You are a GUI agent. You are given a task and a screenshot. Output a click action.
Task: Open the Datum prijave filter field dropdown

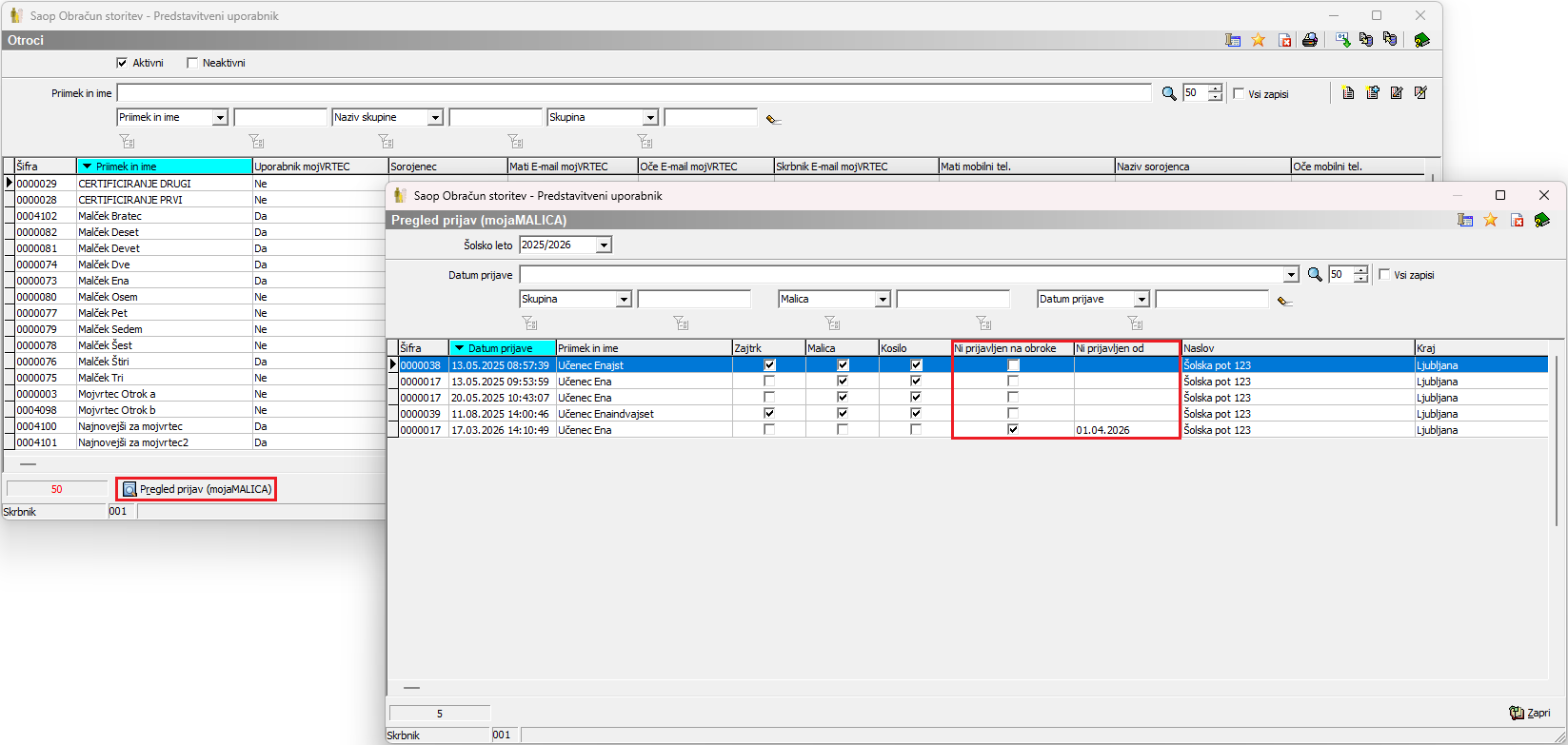point(1142,300)
